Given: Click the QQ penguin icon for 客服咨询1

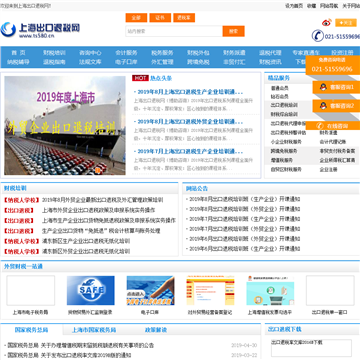Looking at the screenshot, I should [323, 87].
